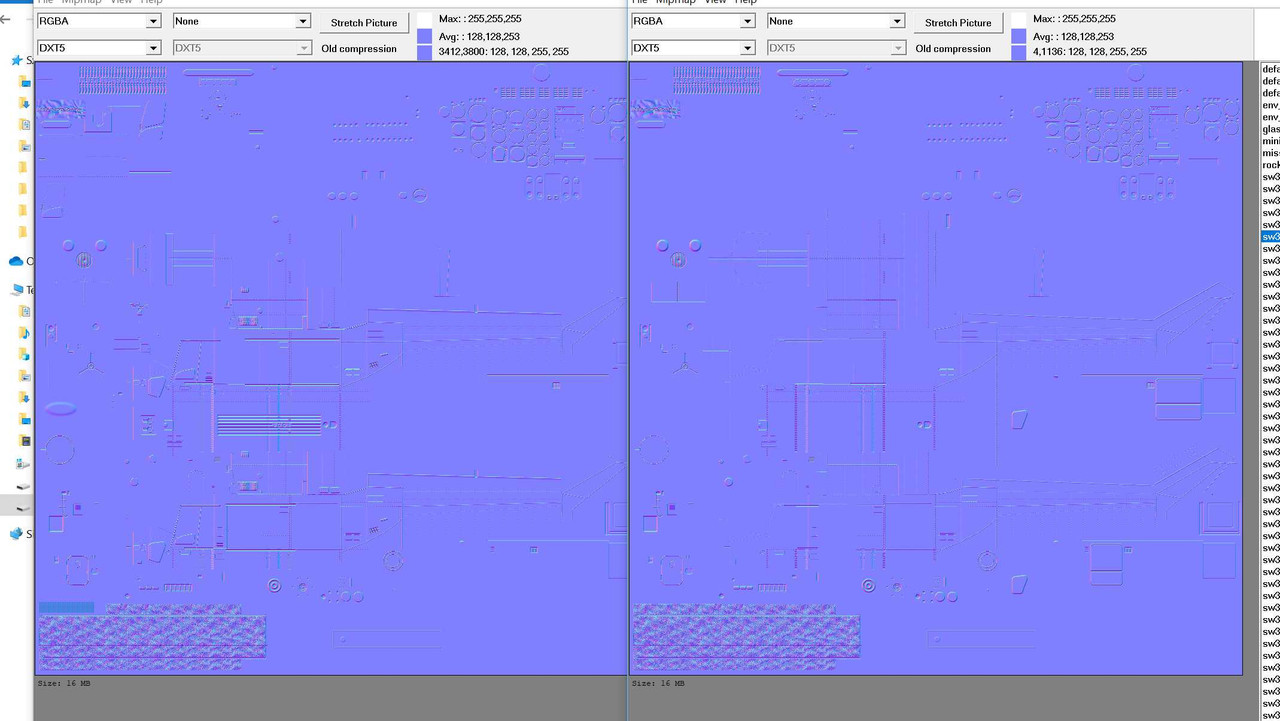The image size is (1280, 721).
Task: Click '3412,3800: 128, 128, 255, 255' readout
Action: click(504, 52)
